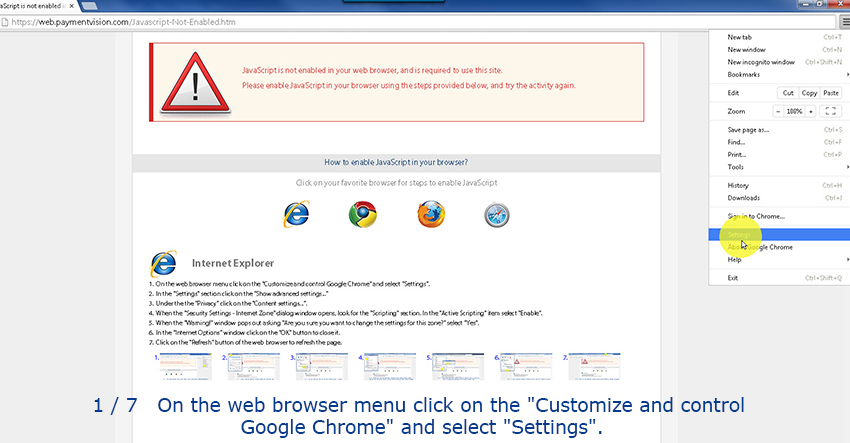Click the Google Chrome browser icon
Image resolution: width=850 pixels, height=443 pixels.
click(x=363, y=214)
